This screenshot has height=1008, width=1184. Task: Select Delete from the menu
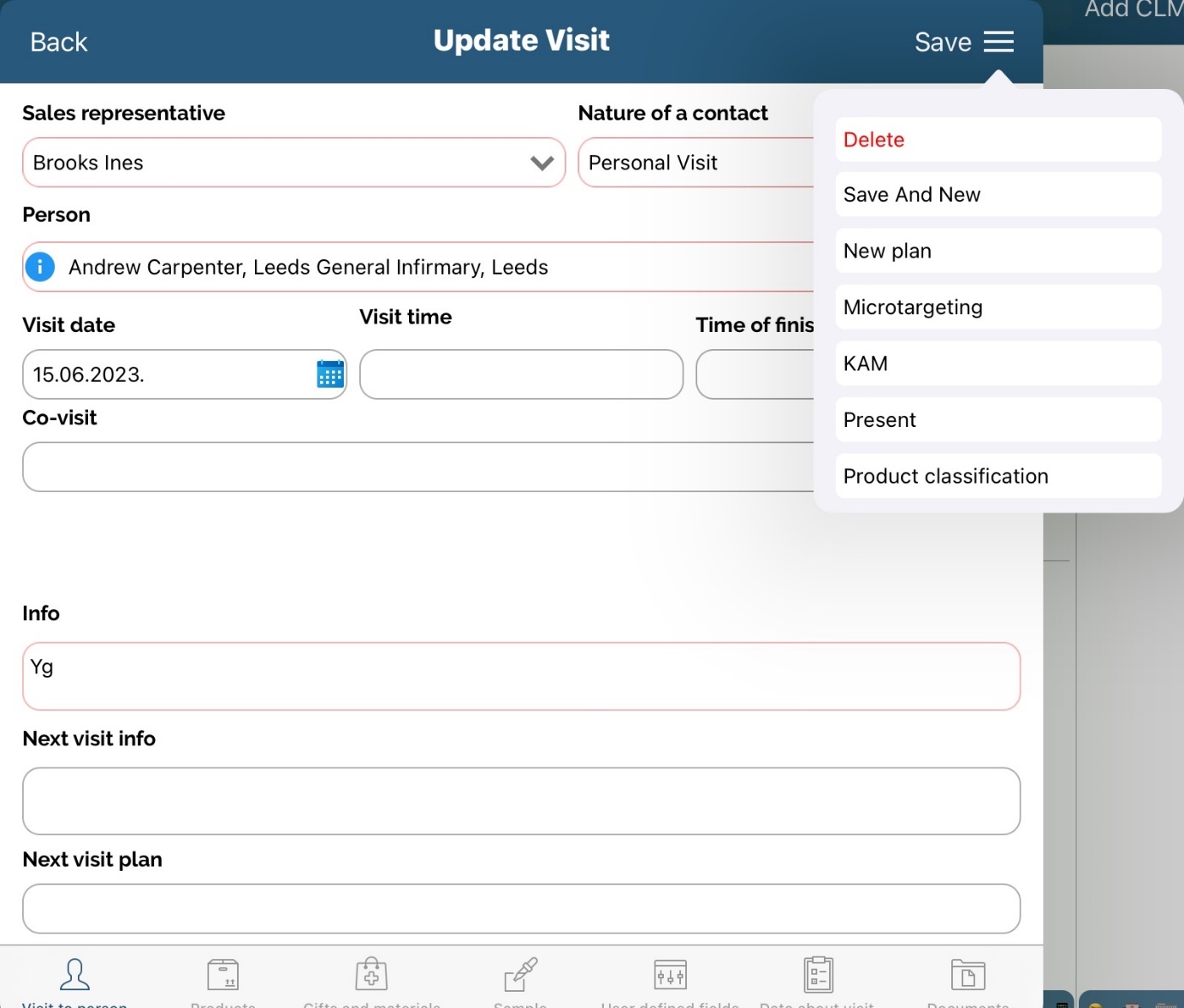(x=998, y=139)
